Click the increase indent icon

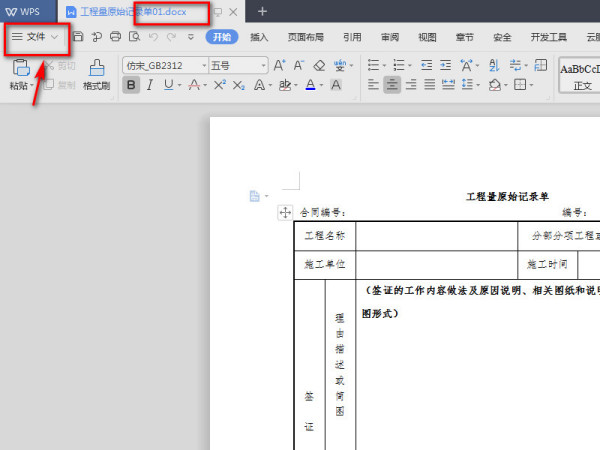click(445, 65)
